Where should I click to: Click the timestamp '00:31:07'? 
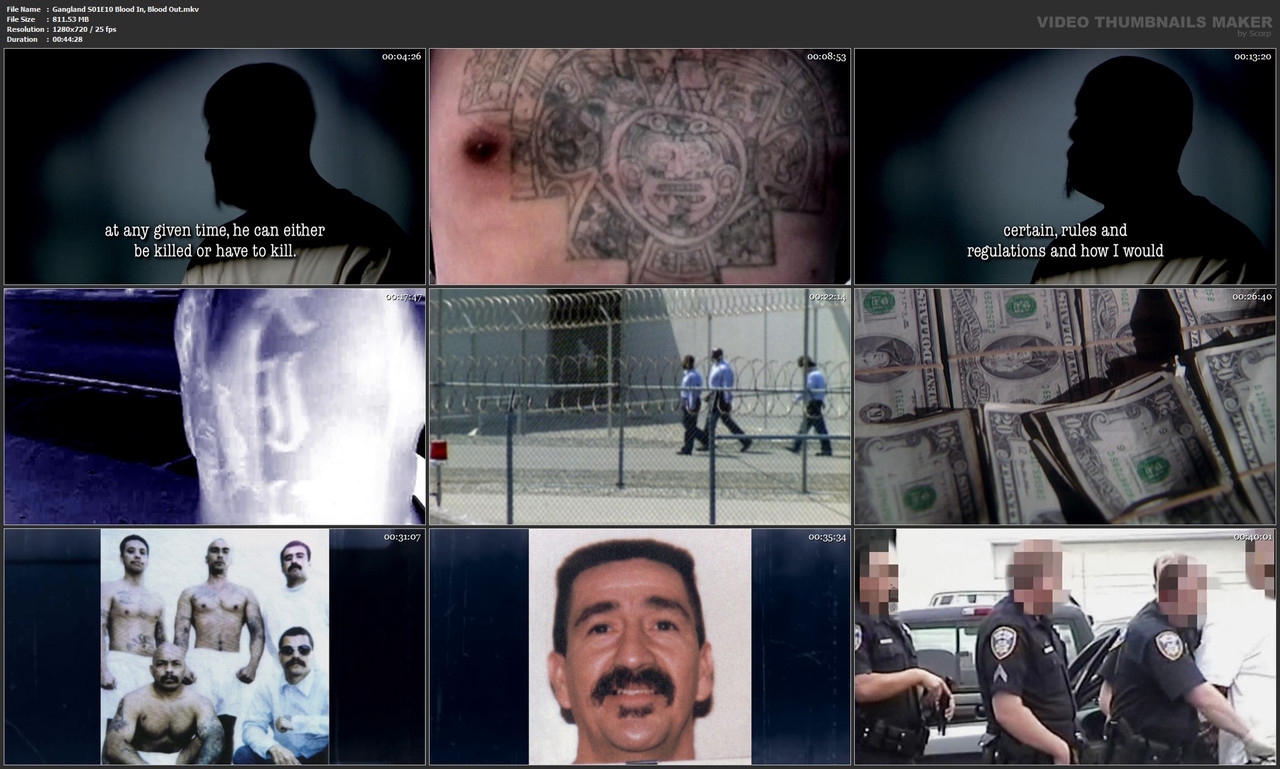tap(402, 537)
